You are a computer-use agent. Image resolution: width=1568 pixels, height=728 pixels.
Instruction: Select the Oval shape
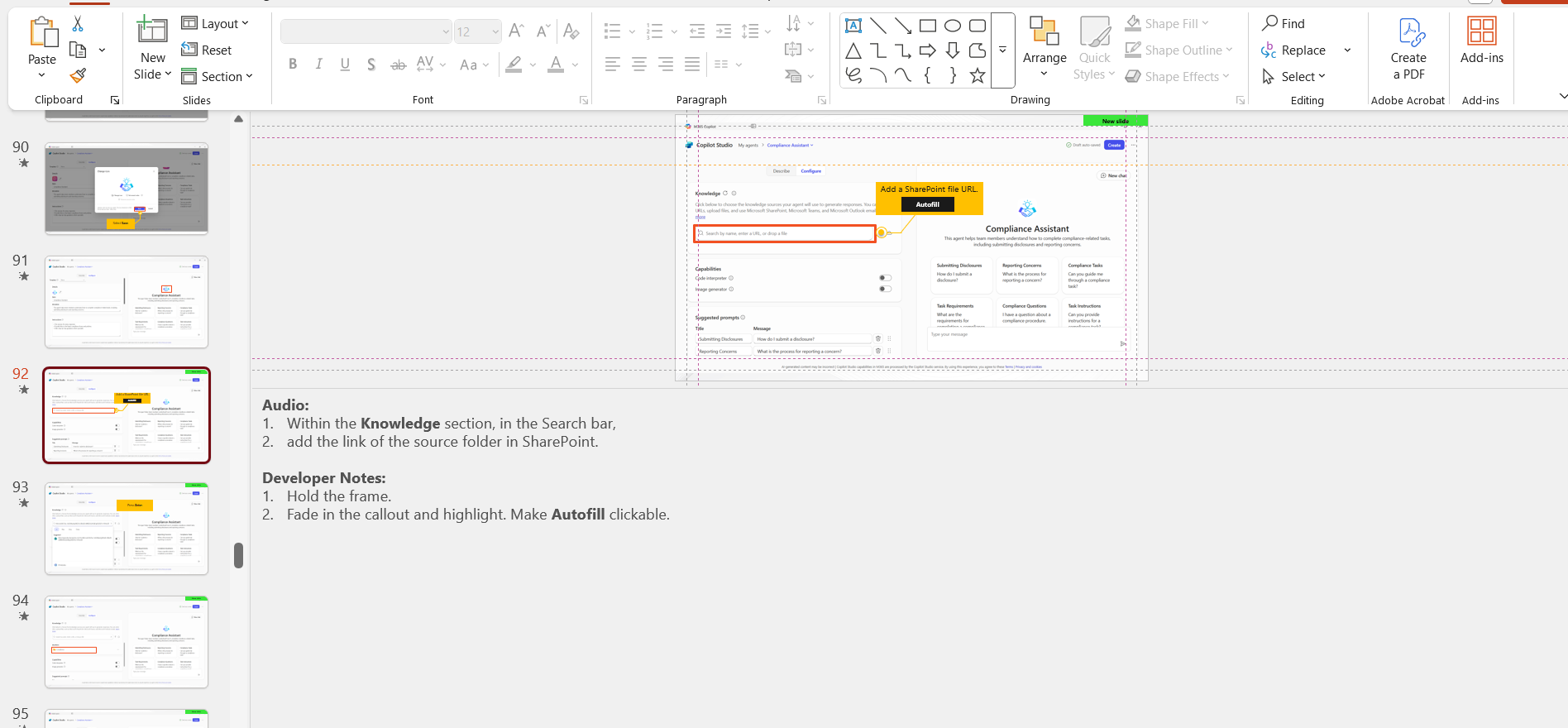point(953,26)
